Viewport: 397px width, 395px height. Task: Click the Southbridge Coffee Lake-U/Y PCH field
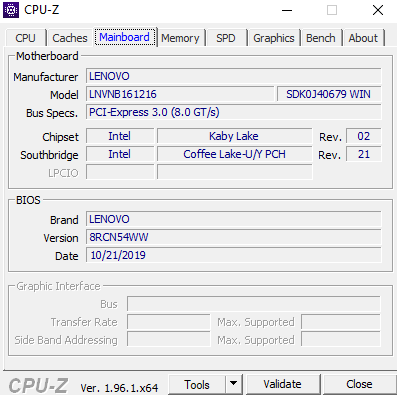tap(235, 154)
